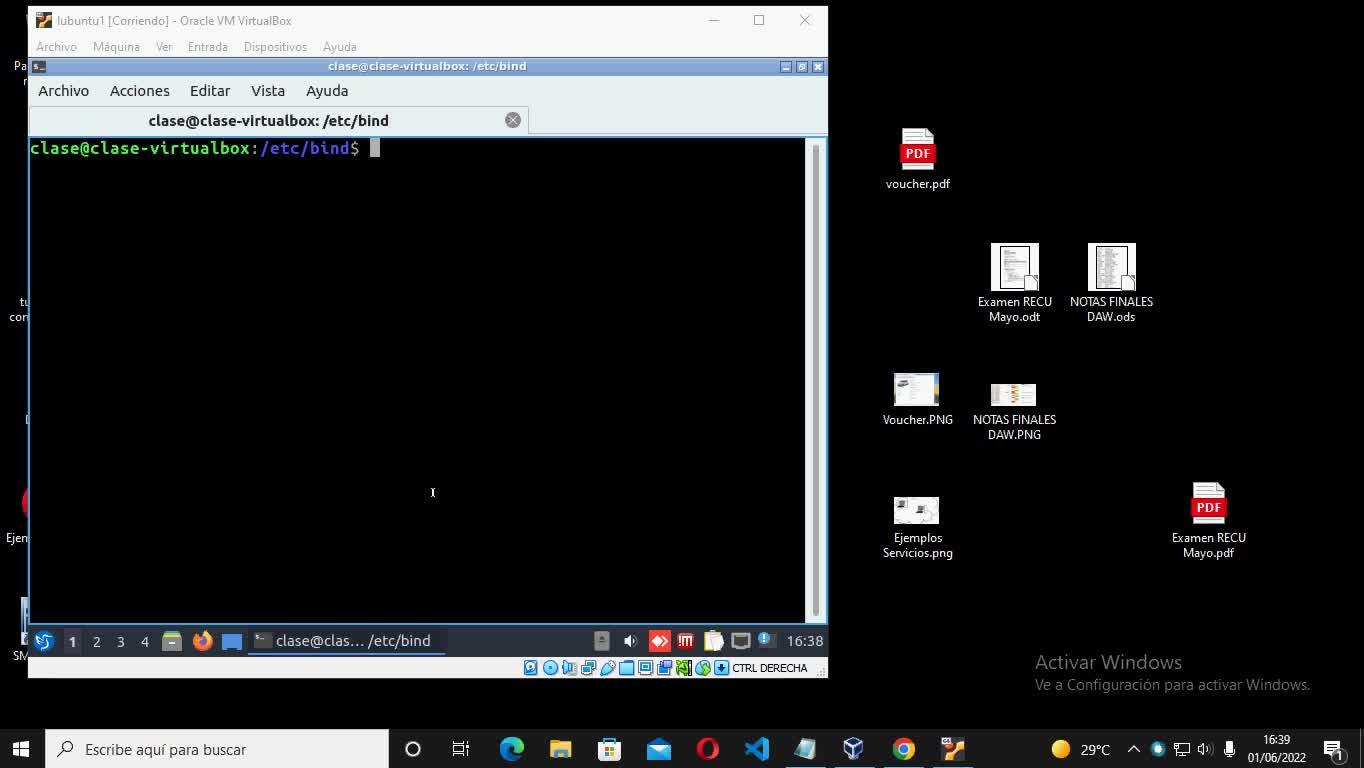Screen dimensions: 1364x768
Task: Open Google Chrome from Windows taskbar
Action: [903, 749]
